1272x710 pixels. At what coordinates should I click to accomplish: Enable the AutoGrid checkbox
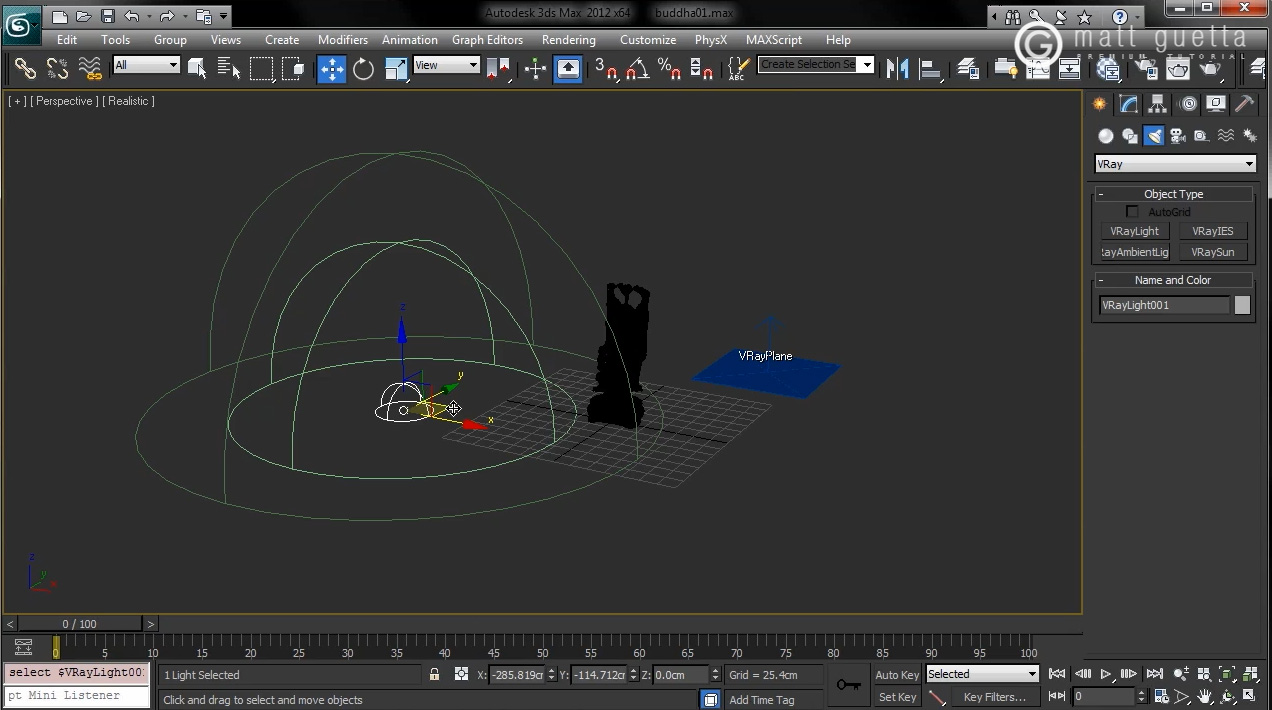click(1132, 212)
